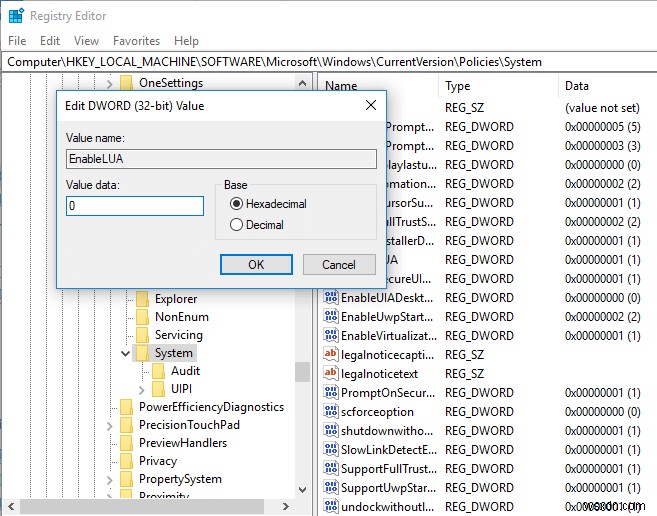Click the legalnoticetext string value icon
The width and height of the screenshot is (657, 516).
[331, 373]
